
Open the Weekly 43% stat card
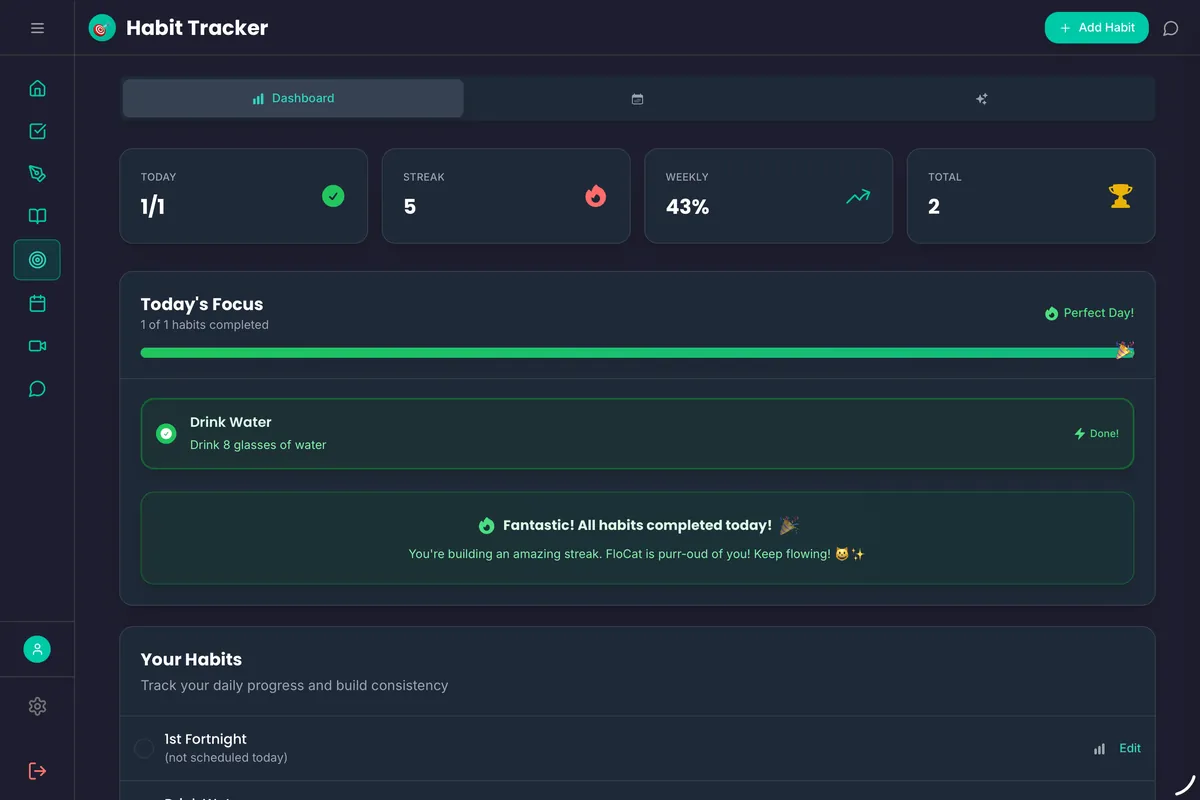(768, 196)
